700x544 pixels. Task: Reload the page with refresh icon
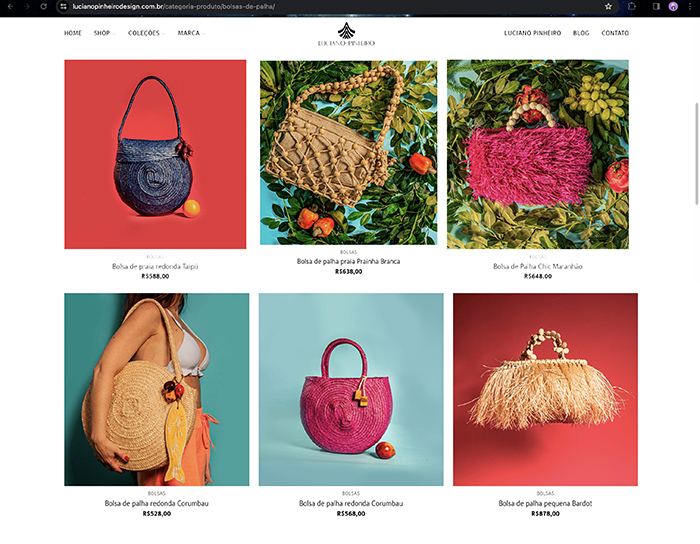(x=43, y=6)
